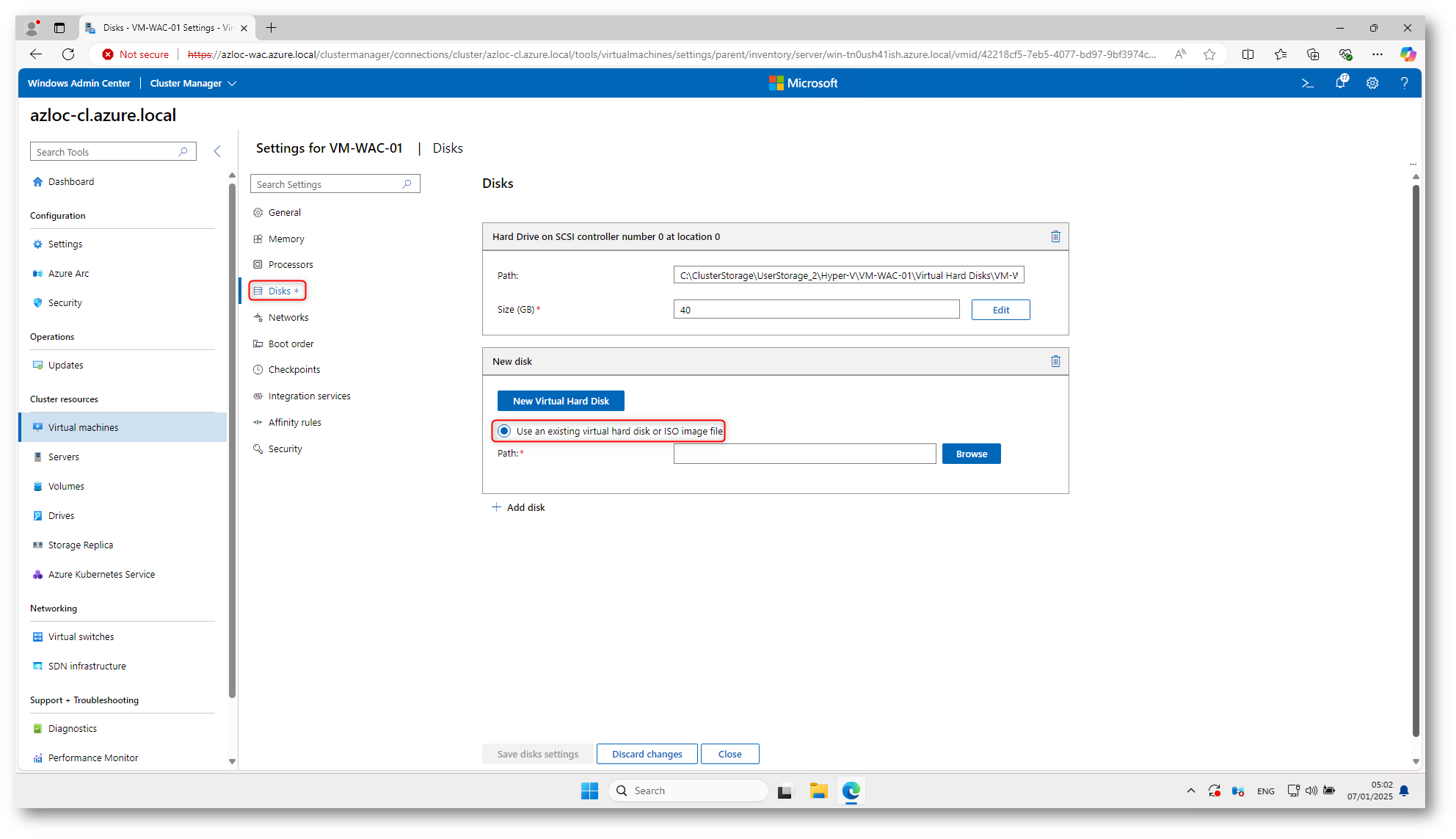Expand Cluster Manager dropdown

coord(193,83)
